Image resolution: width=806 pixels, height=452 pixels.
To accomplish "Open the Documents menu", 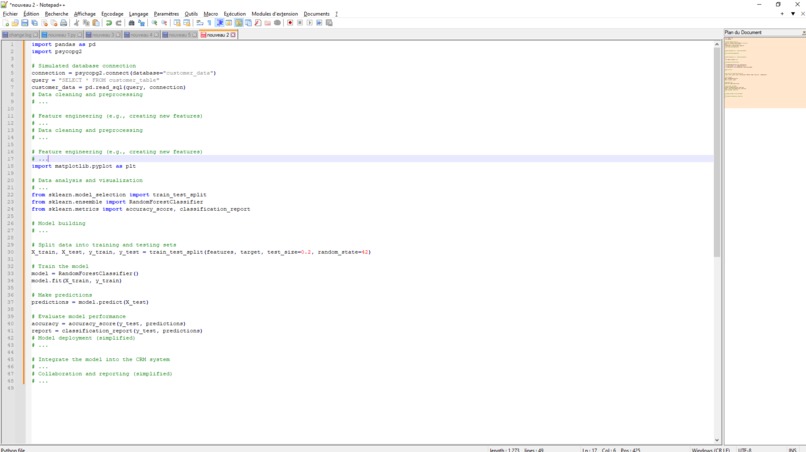I will (x=317, y=14).
